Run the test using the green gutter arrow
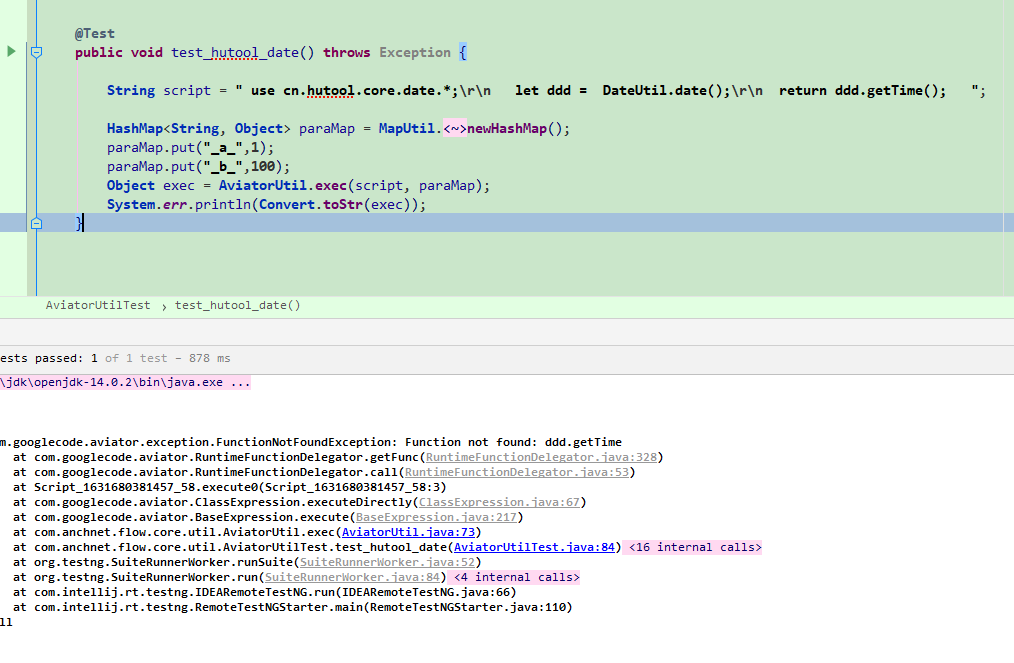This screenshot has height=663, width=1014. tap(10, 50)
